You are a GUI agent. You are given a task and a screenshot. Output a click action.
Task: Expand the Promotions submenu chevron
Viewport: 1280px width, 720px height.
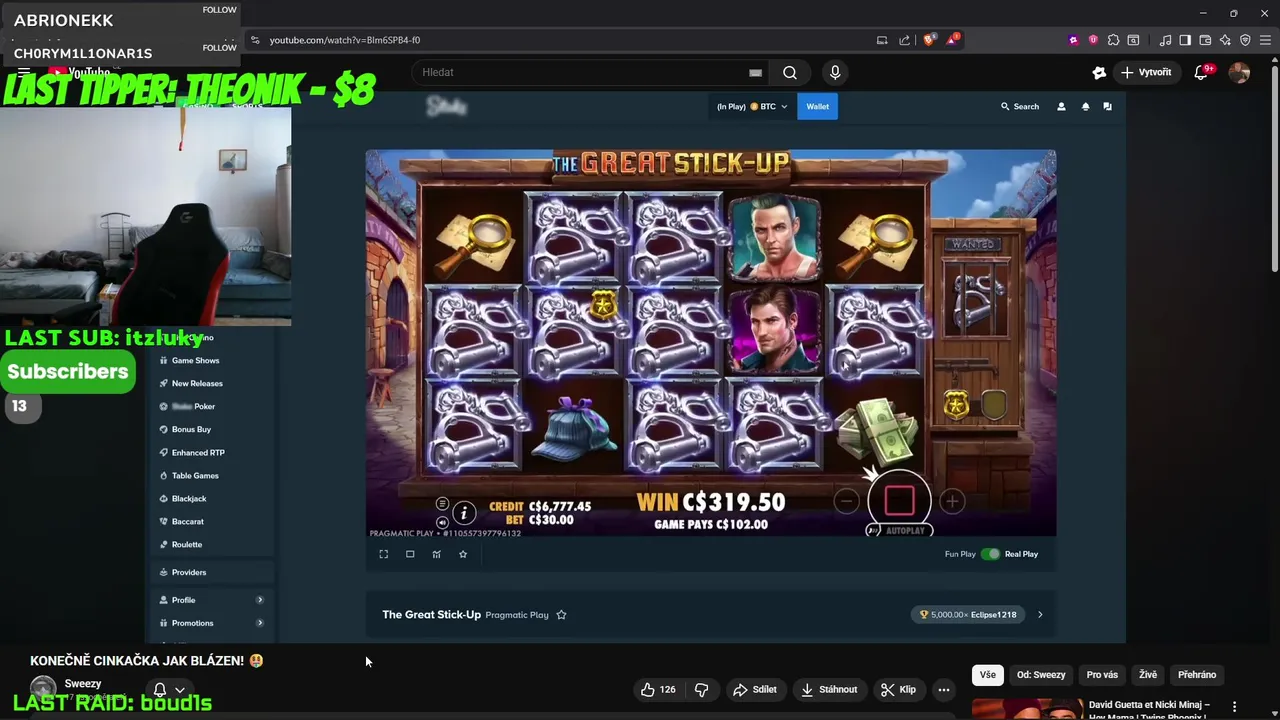click(260, 623)
